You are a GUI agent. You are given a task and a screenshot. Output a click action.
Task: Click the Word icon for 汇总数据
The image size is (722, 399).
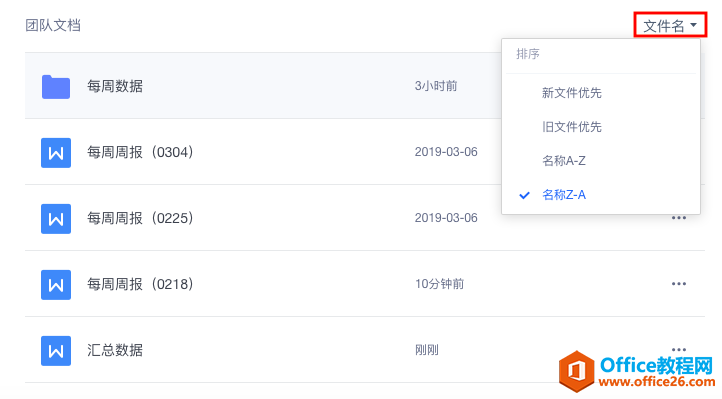click(x=56, y=351)
